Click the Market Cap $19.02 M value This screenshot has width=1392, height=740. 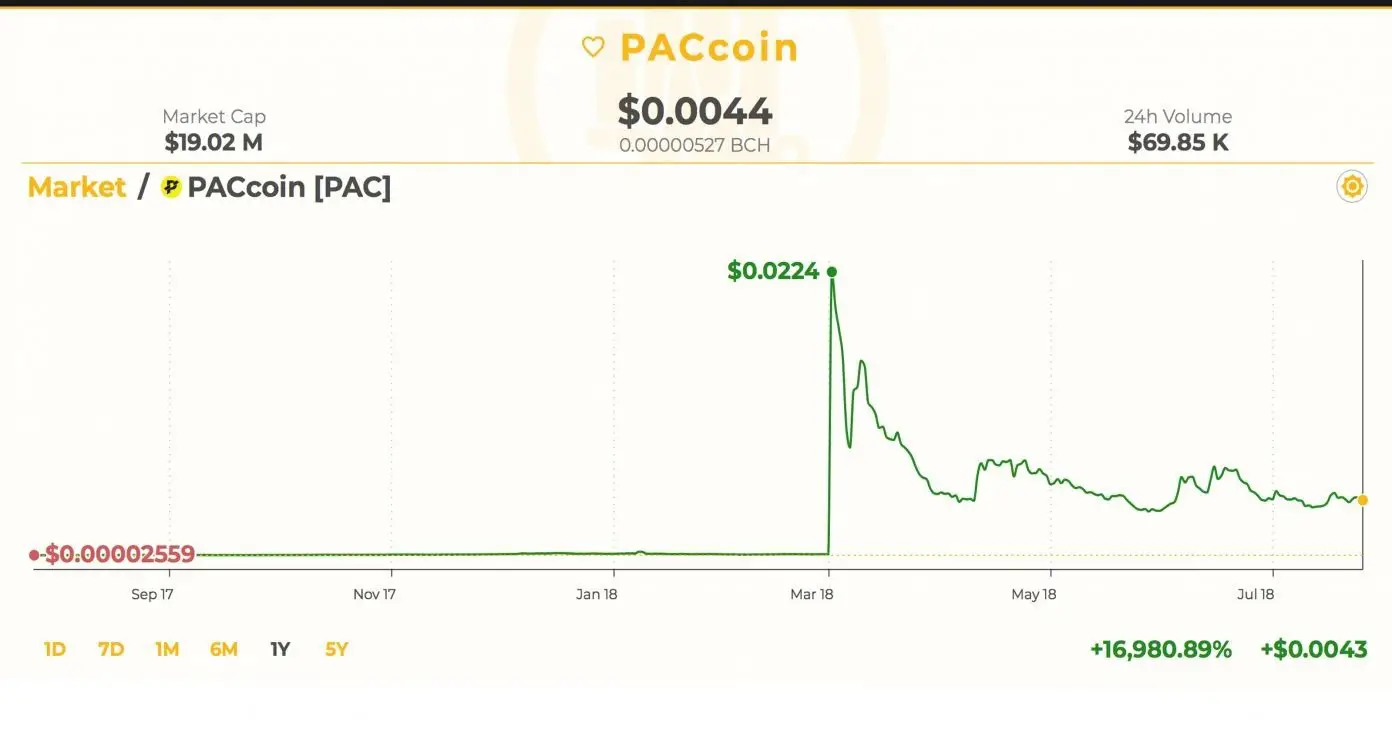pyautogui.click(x=214, y=142)
